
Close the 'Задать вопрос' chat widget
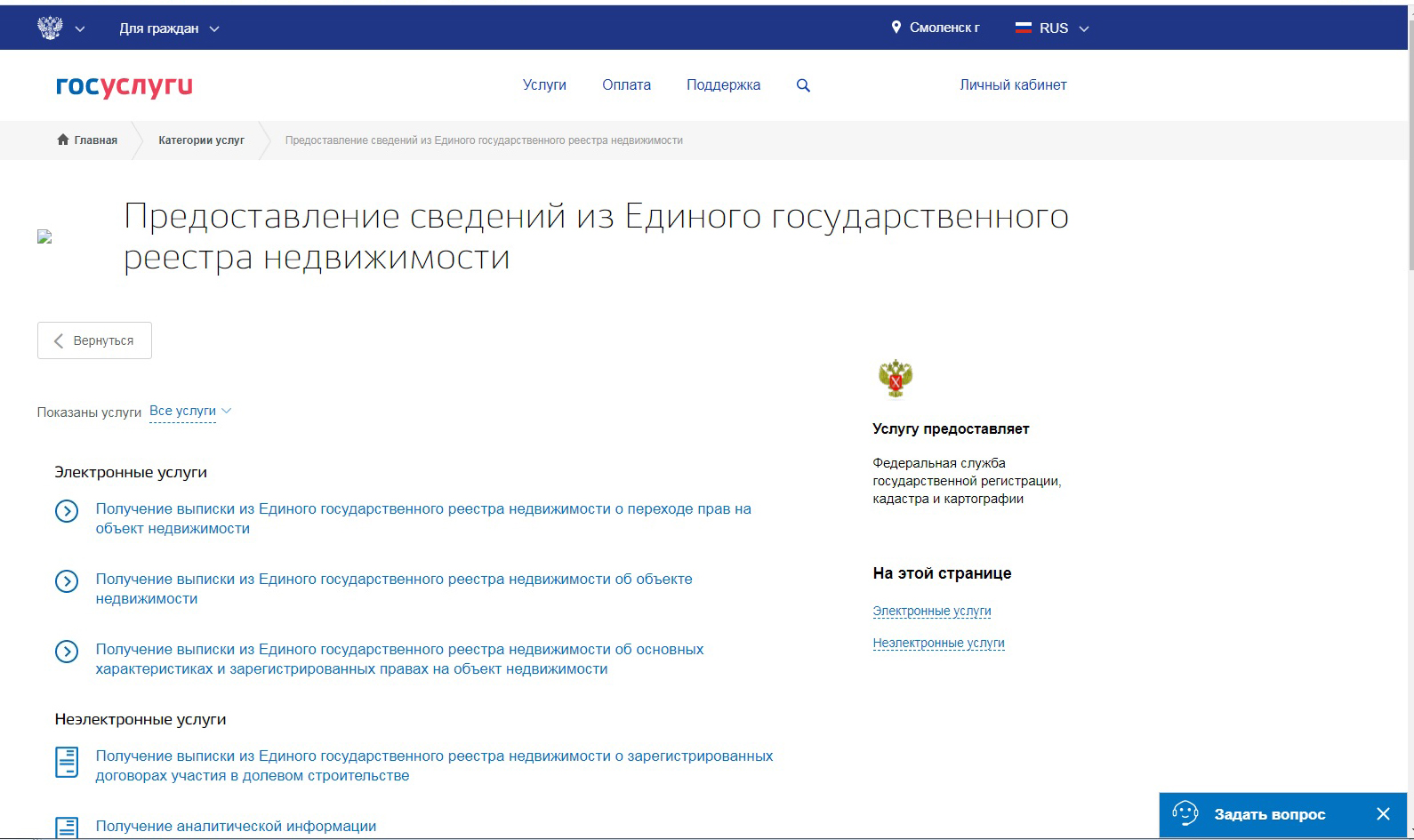[1383, 813]
